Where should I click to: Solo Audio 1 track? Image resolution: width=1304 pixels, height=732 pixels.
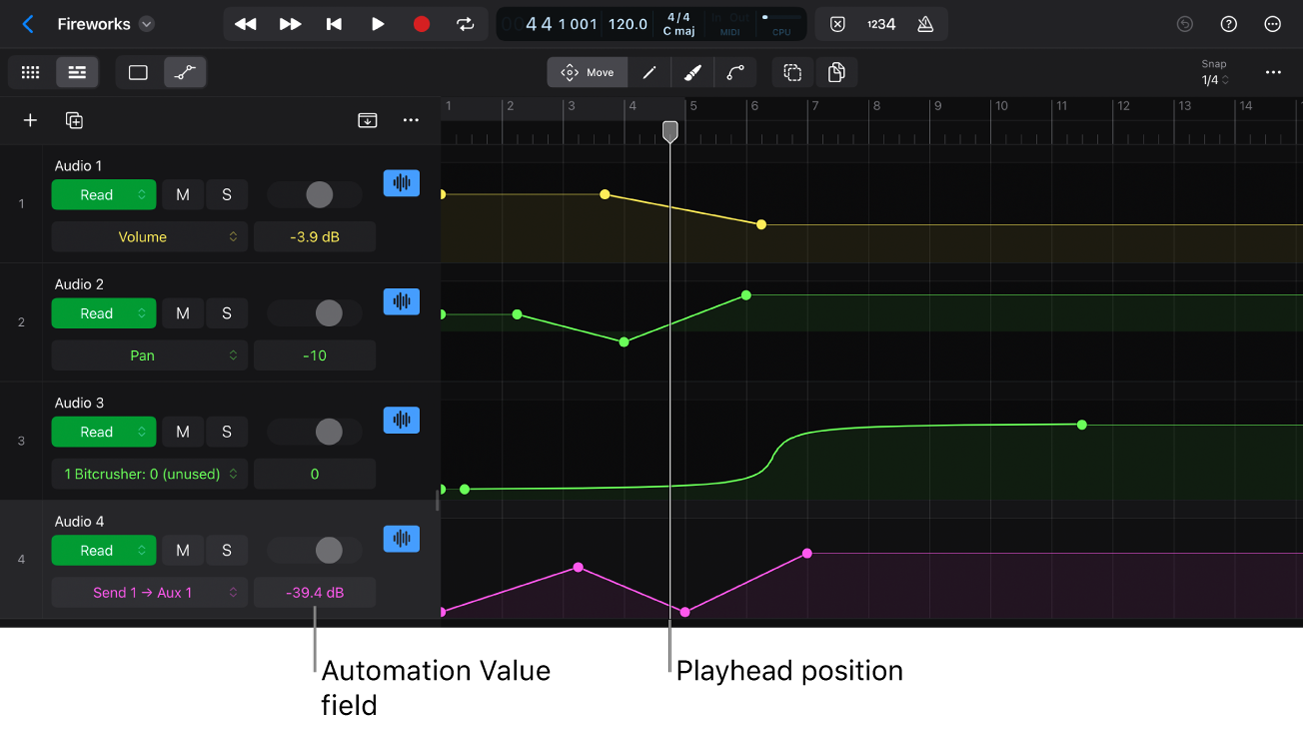pyautogui.click(x=227, y=195)
